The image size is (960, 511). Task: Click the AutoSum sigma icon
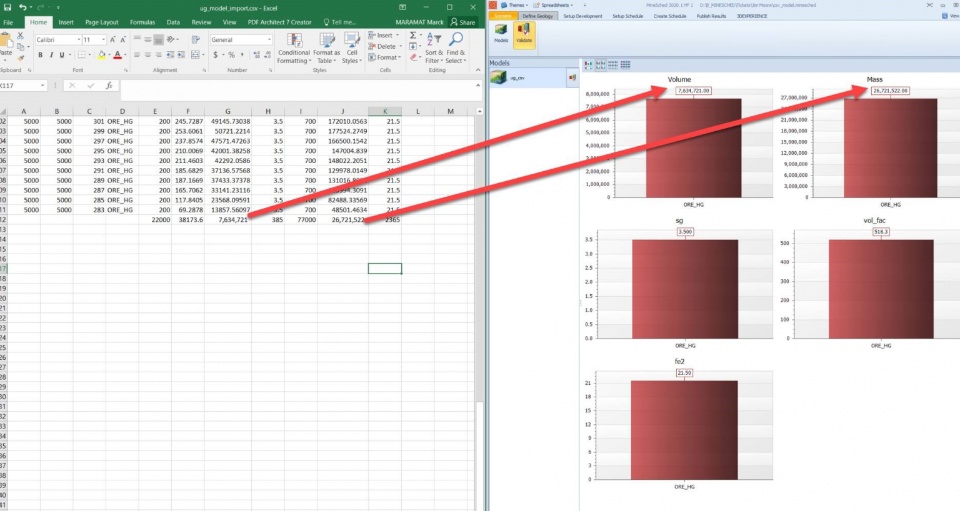pyautogui.click(x=413, y=34)
